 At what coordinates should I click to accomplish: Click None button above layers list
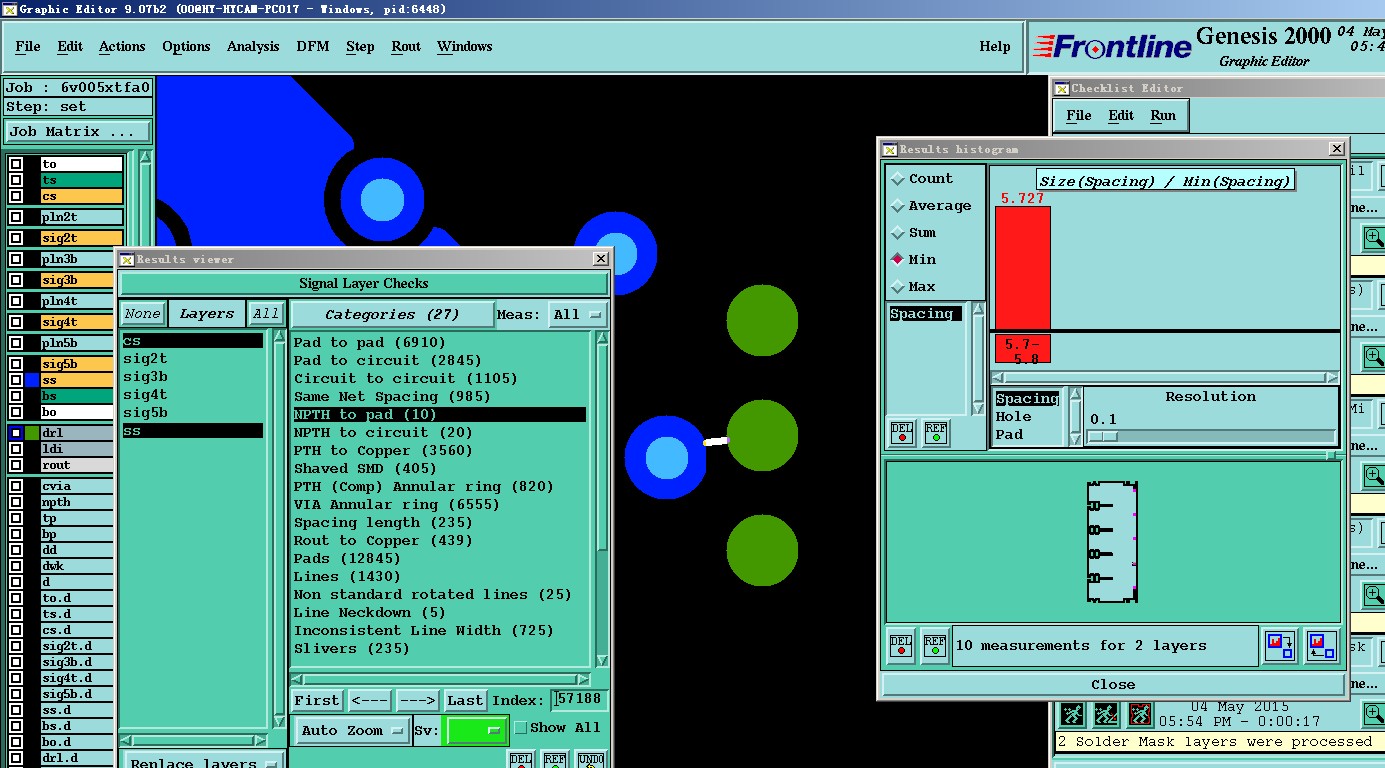(x=143, y=314)
